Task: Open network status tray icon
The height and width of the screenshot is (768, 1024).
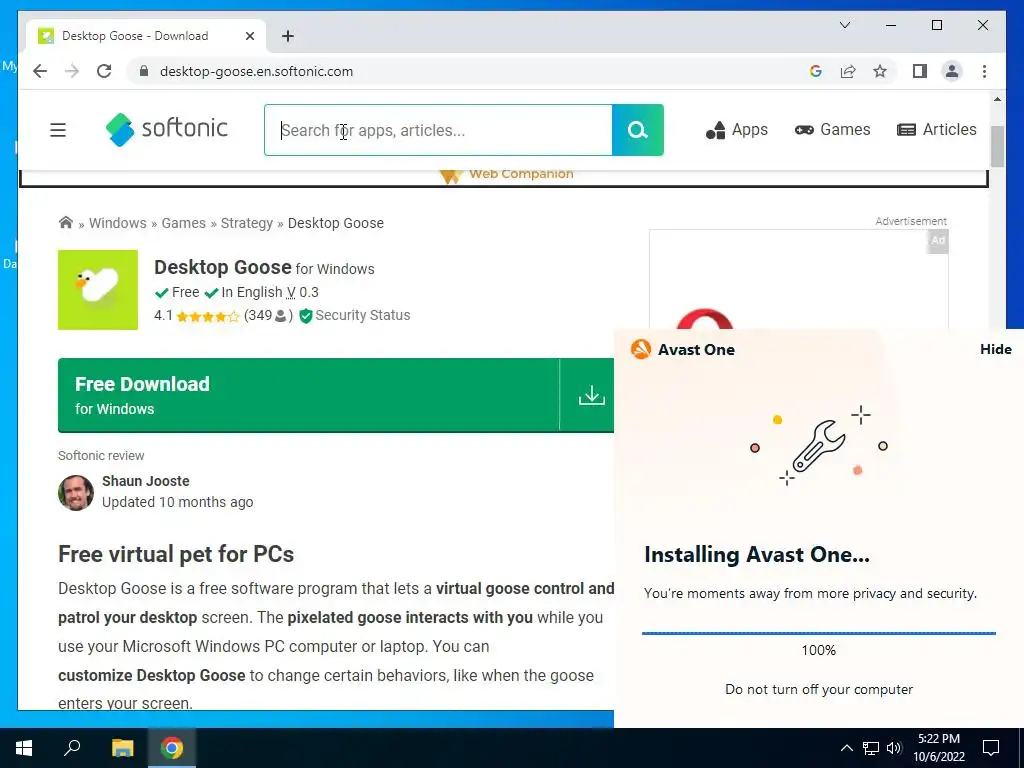Action: point(871,748)
